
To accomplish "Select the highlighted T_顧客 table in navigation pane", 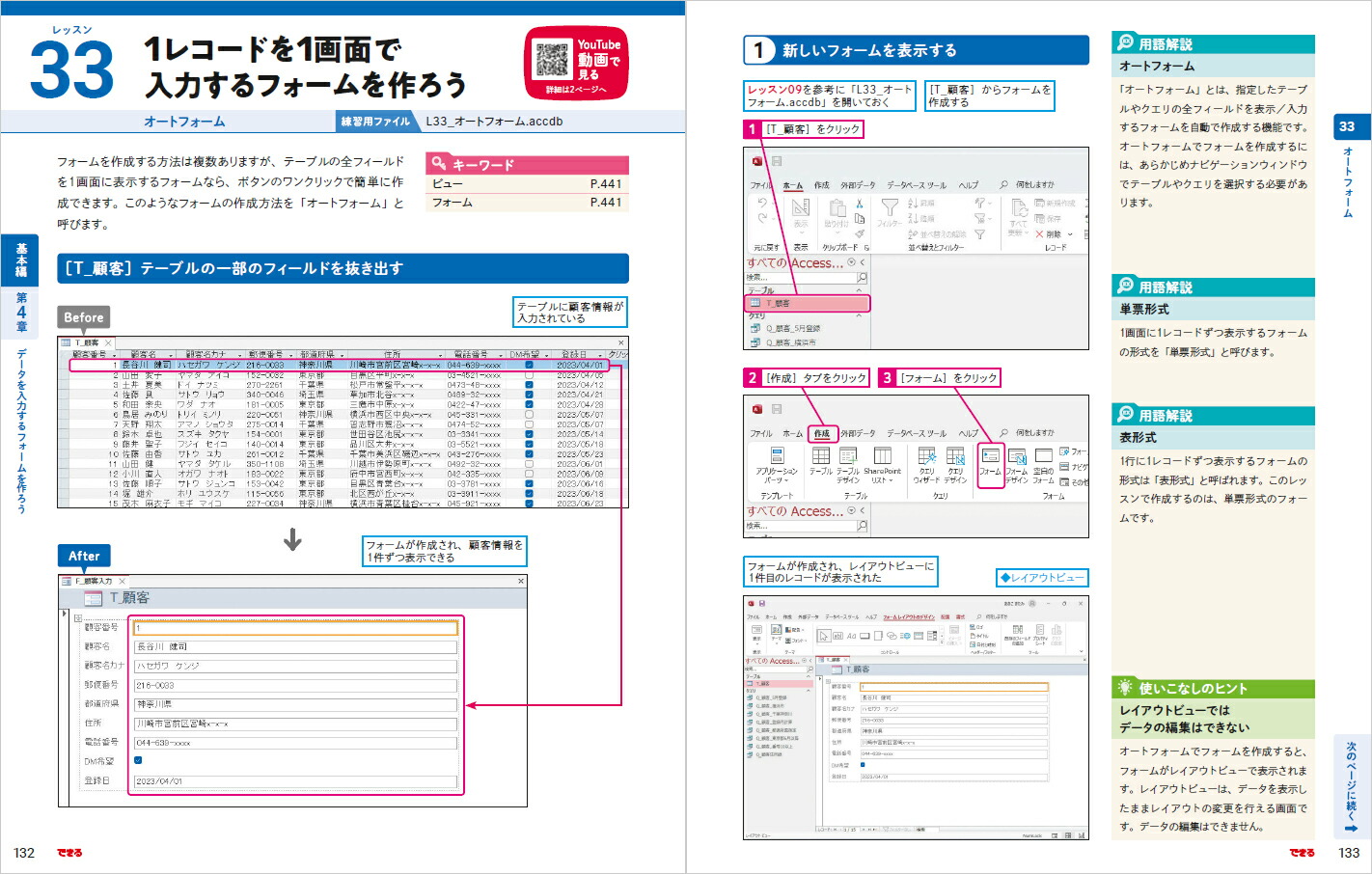I will [808, 304].
